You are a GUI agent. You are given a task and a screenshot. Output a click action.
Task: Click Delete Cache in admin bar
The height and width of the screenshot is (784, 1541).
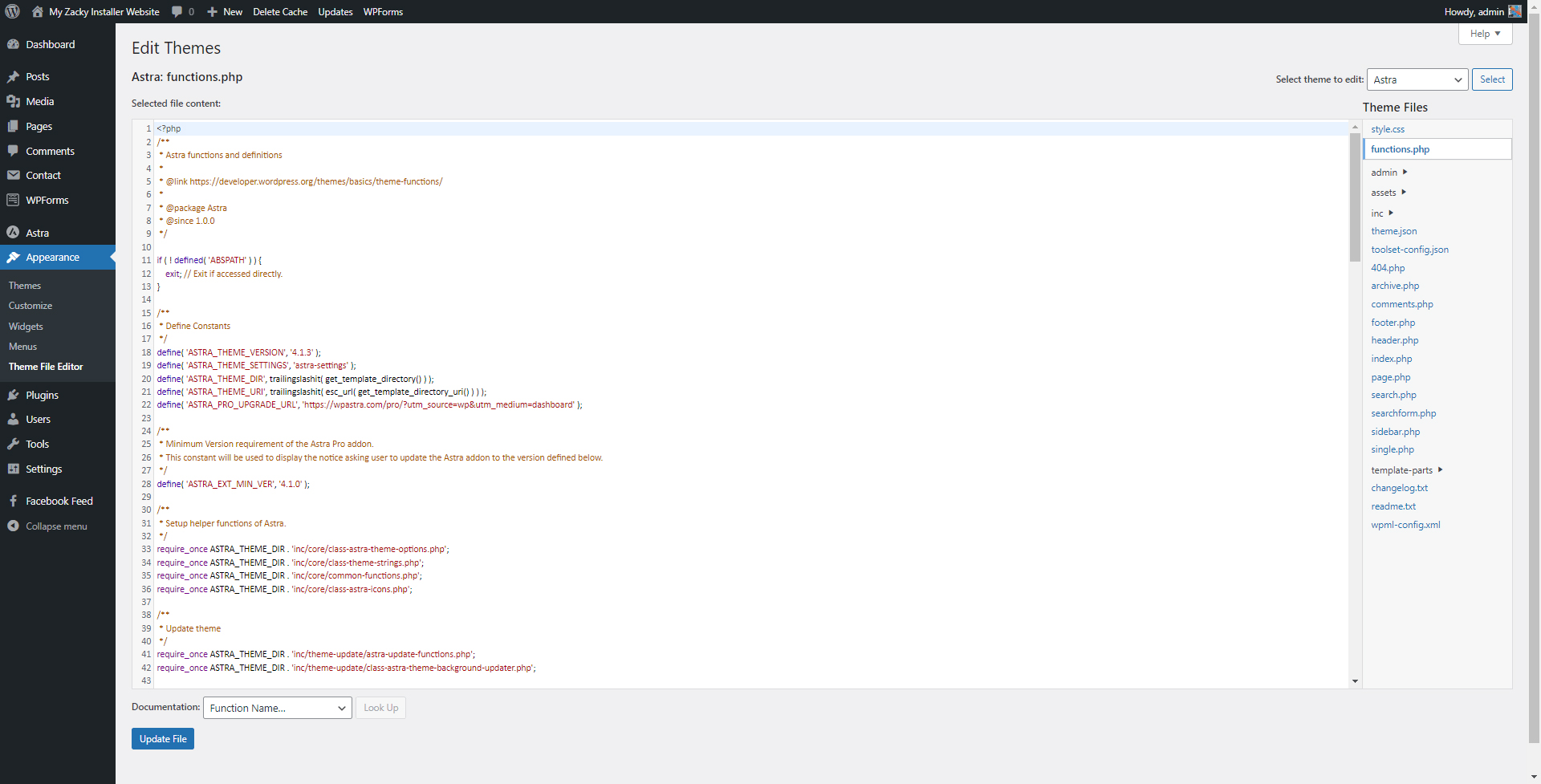pyautogui.click(x=280, y=11)
